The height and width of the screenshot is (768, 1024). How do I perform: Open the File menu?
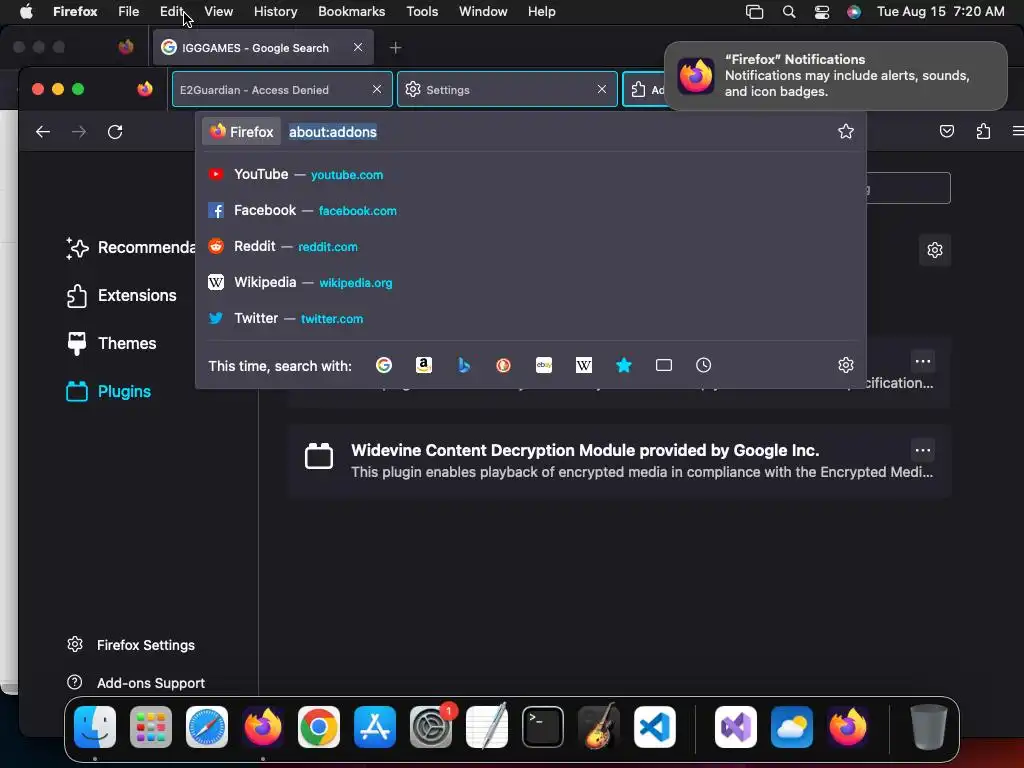coord(129,11)
